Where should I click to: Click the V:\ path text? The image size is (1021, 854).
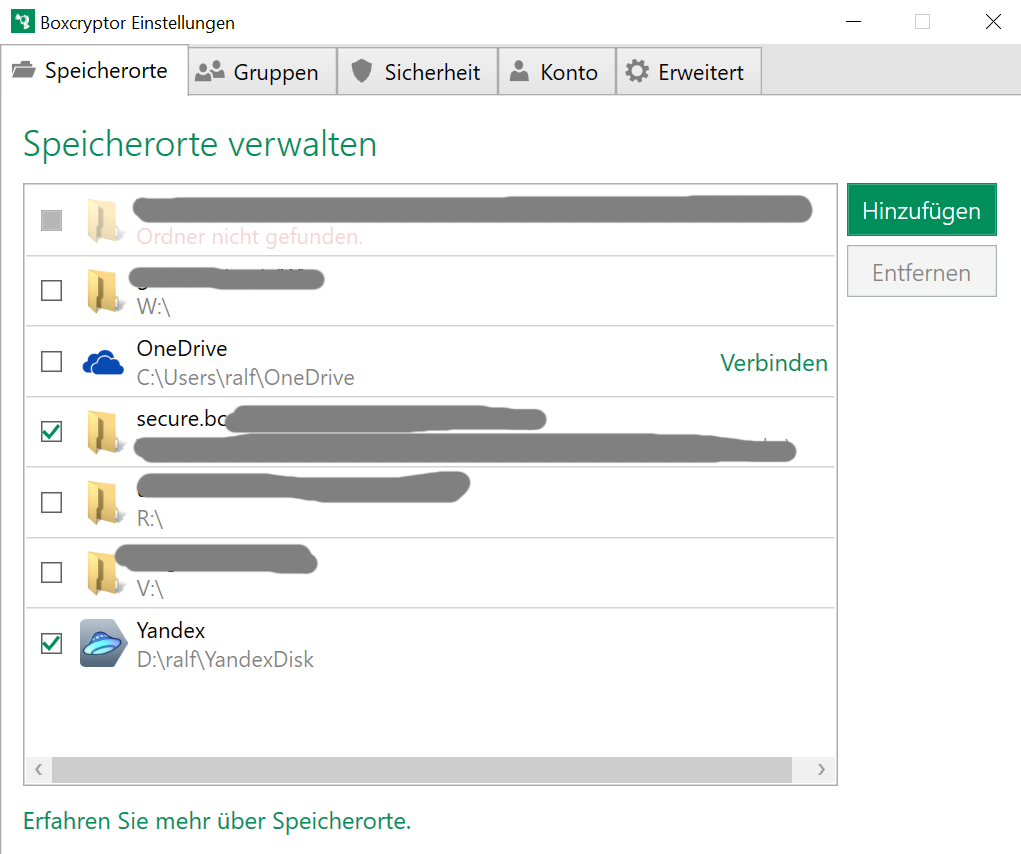(x=150, y=588)
